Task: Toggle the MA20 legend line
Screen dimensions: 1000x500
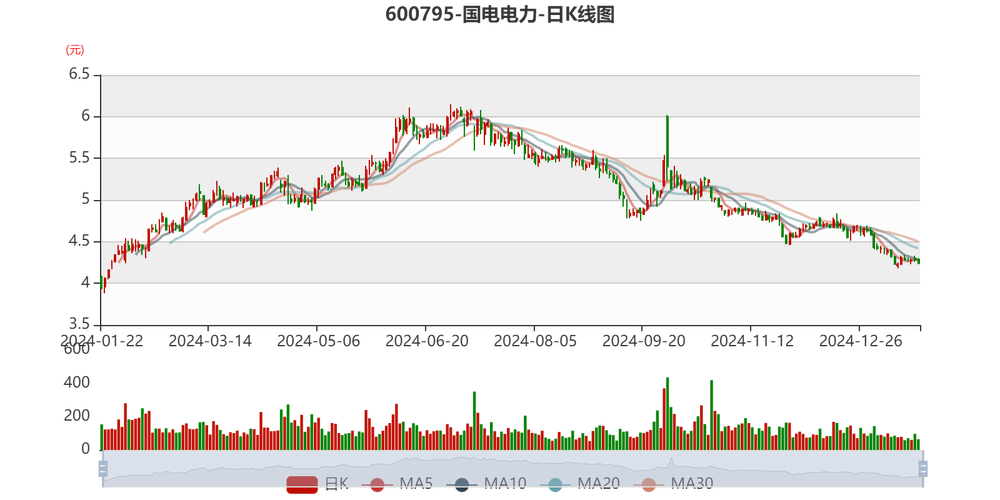Action: pyautogui.click(x=579, y=484)
